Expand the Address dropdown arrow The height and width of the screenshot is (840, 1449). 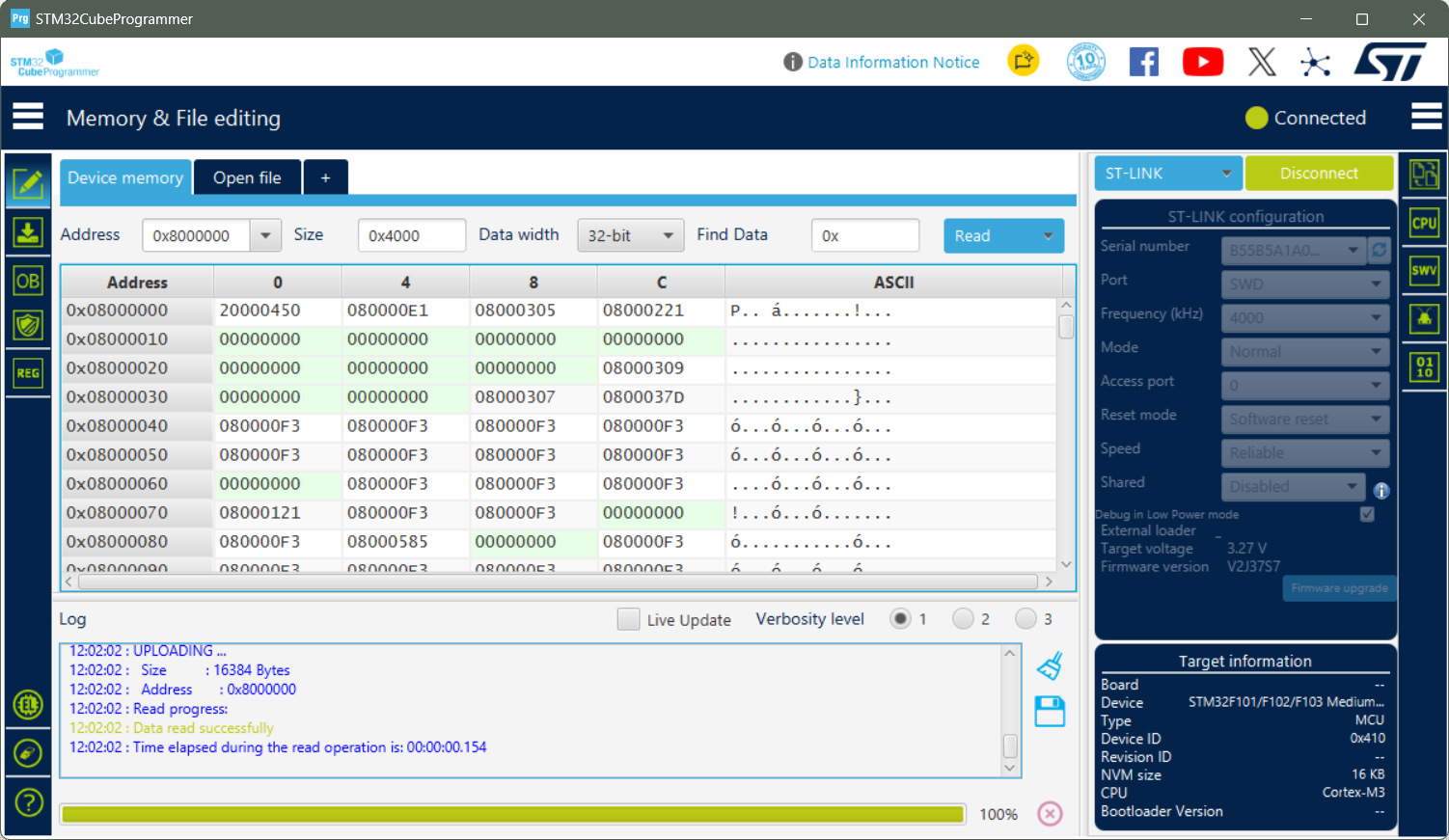tap(265, 235)
